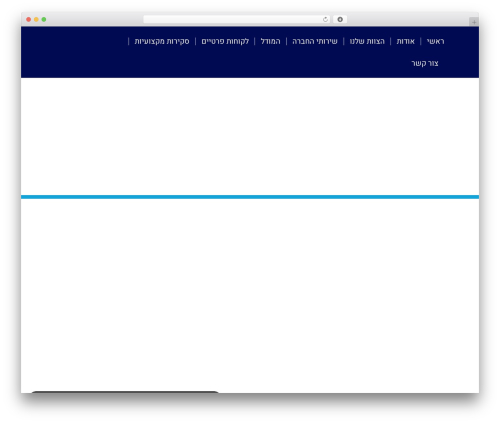Open a new tab with plus button
Screen dimensions: 500x423
click(474, 22)
